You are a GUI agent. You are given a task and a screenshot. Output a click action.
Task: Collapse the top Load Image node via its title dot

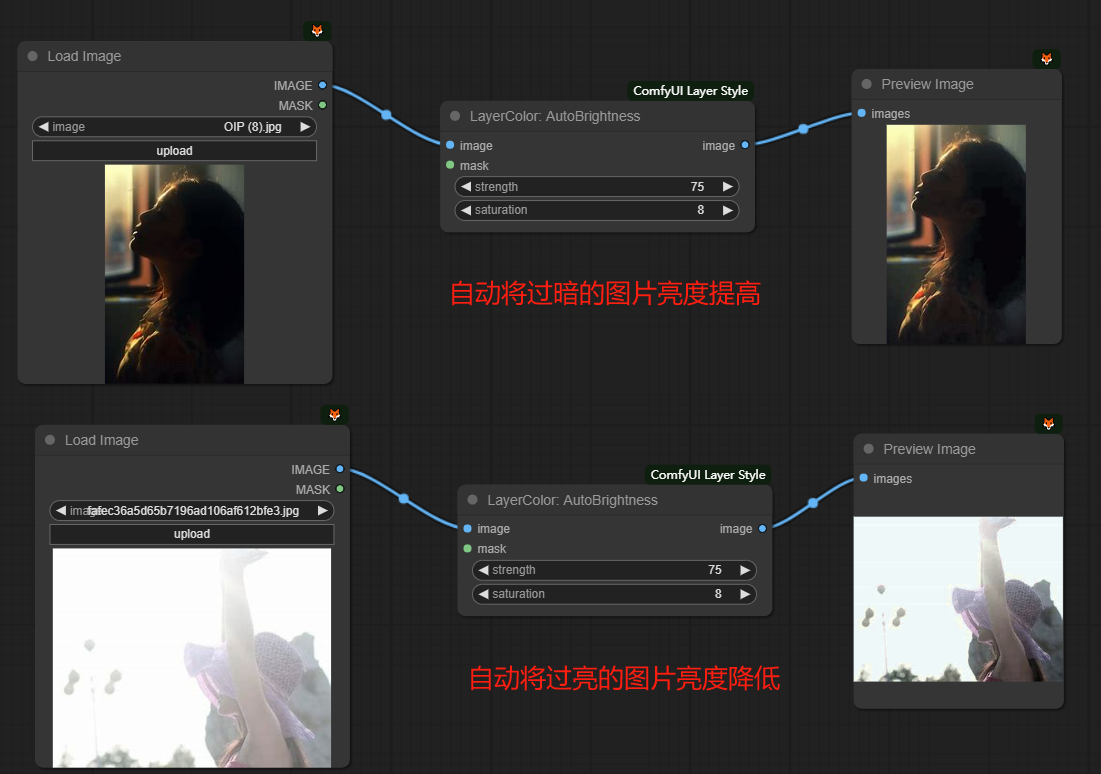click(33, 56)
